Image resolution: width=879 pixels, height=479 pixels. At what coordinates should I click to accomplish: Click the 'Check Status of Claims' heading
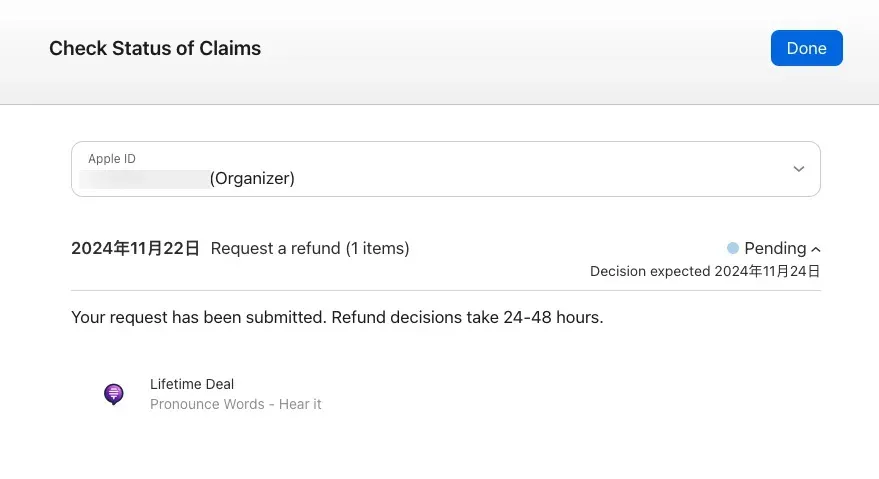point(155,48)
